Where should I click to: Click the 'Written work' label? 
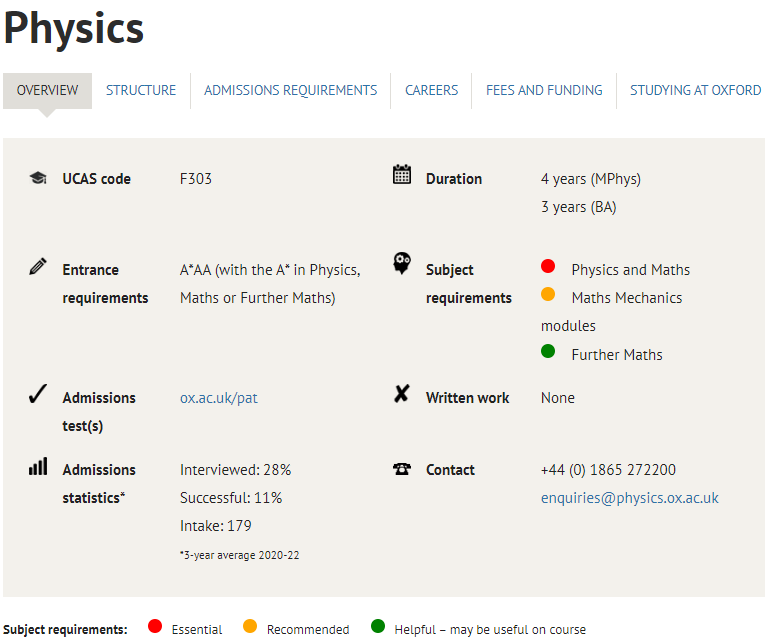click(468, 398)
